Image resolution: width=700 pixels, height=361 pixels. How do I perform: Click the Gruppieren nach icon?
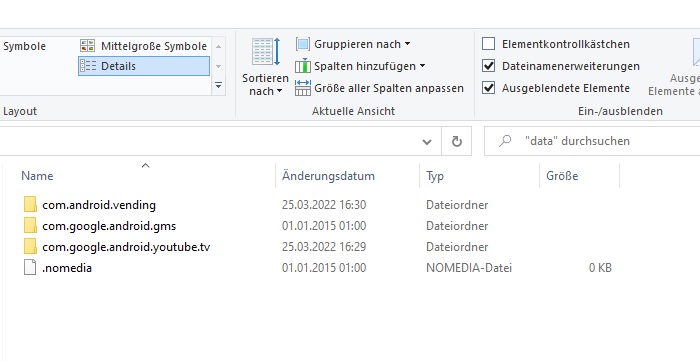click(x=303, y=44)
